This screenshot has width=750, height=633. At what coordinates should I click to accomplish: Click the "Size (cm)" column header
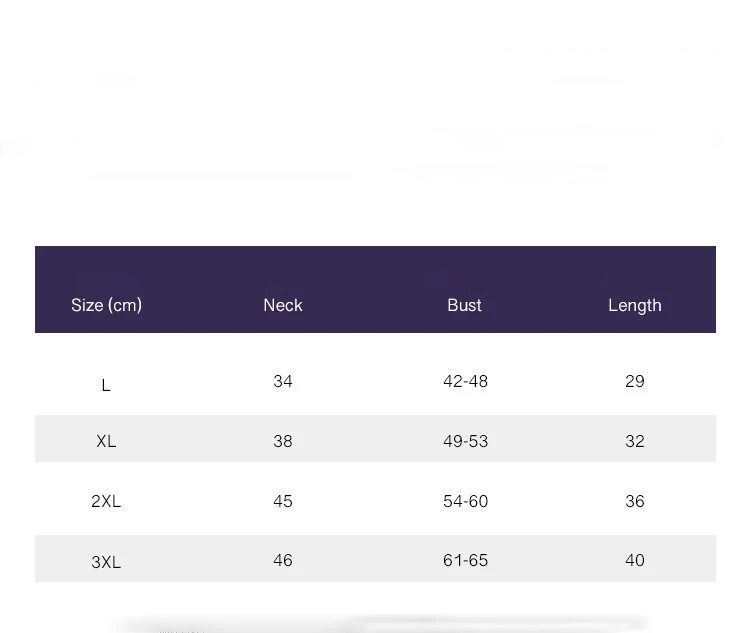tap(106, 305)
